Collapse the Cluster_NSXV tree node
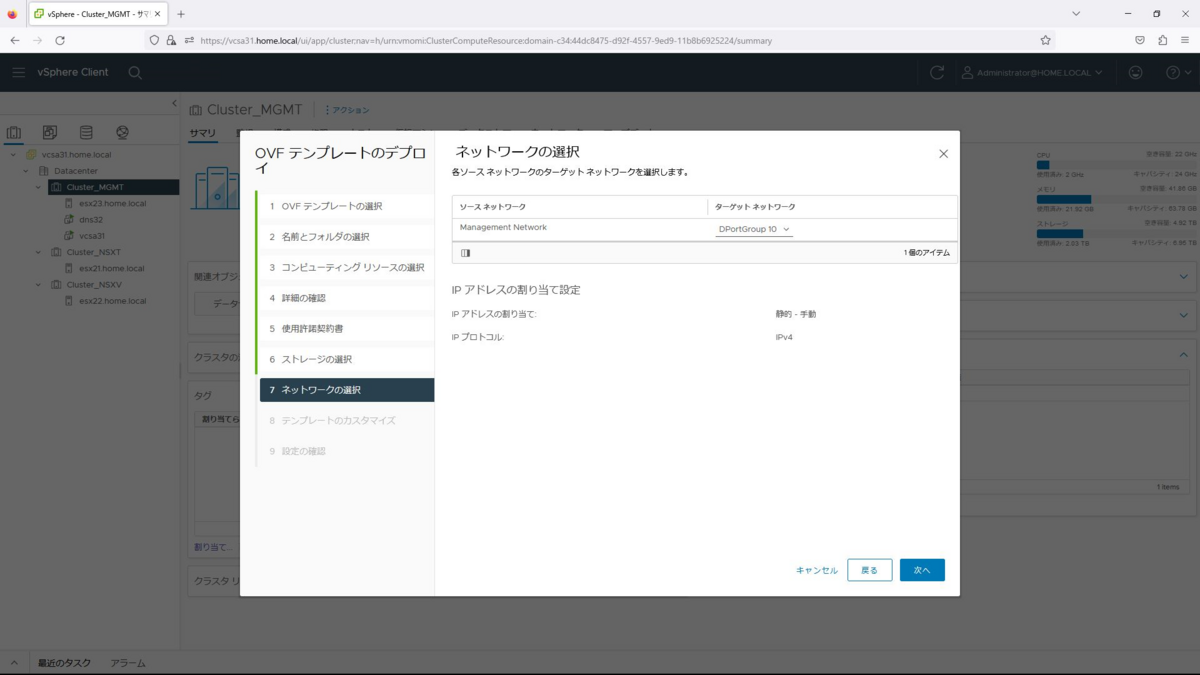 point(39,285)
